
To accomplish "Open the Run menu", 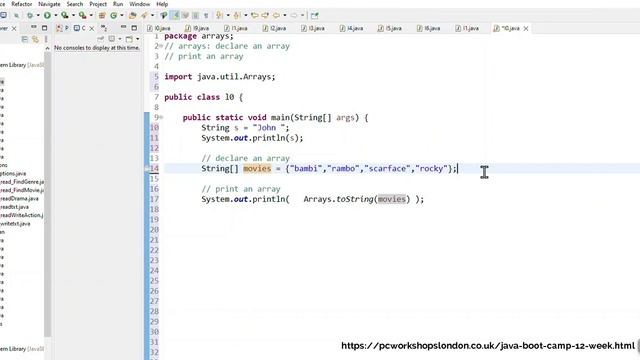I will point(118,4).
